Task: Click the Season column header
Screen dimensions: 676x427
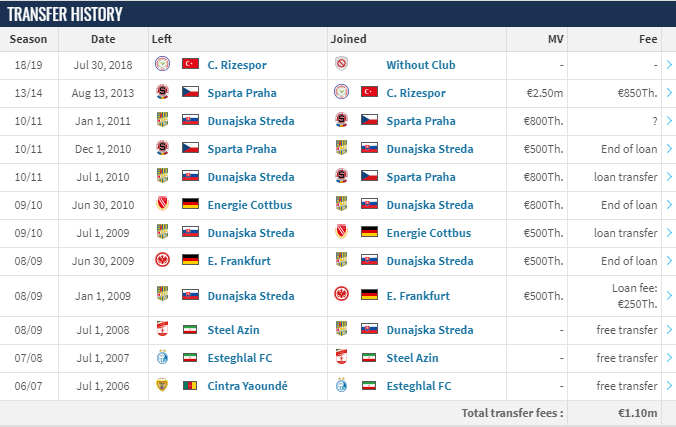Action: pos(28,39)
